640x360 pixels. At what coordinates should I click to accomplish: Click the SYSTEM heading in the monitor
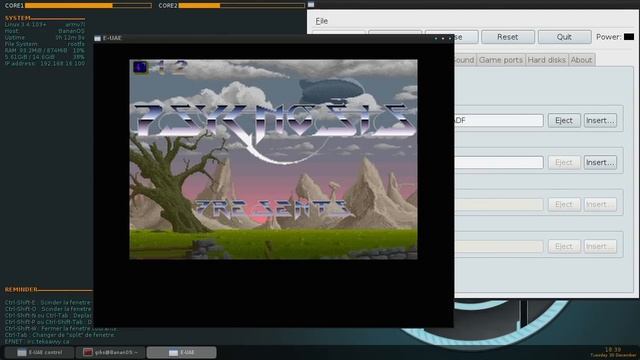(x=18, y=18)
